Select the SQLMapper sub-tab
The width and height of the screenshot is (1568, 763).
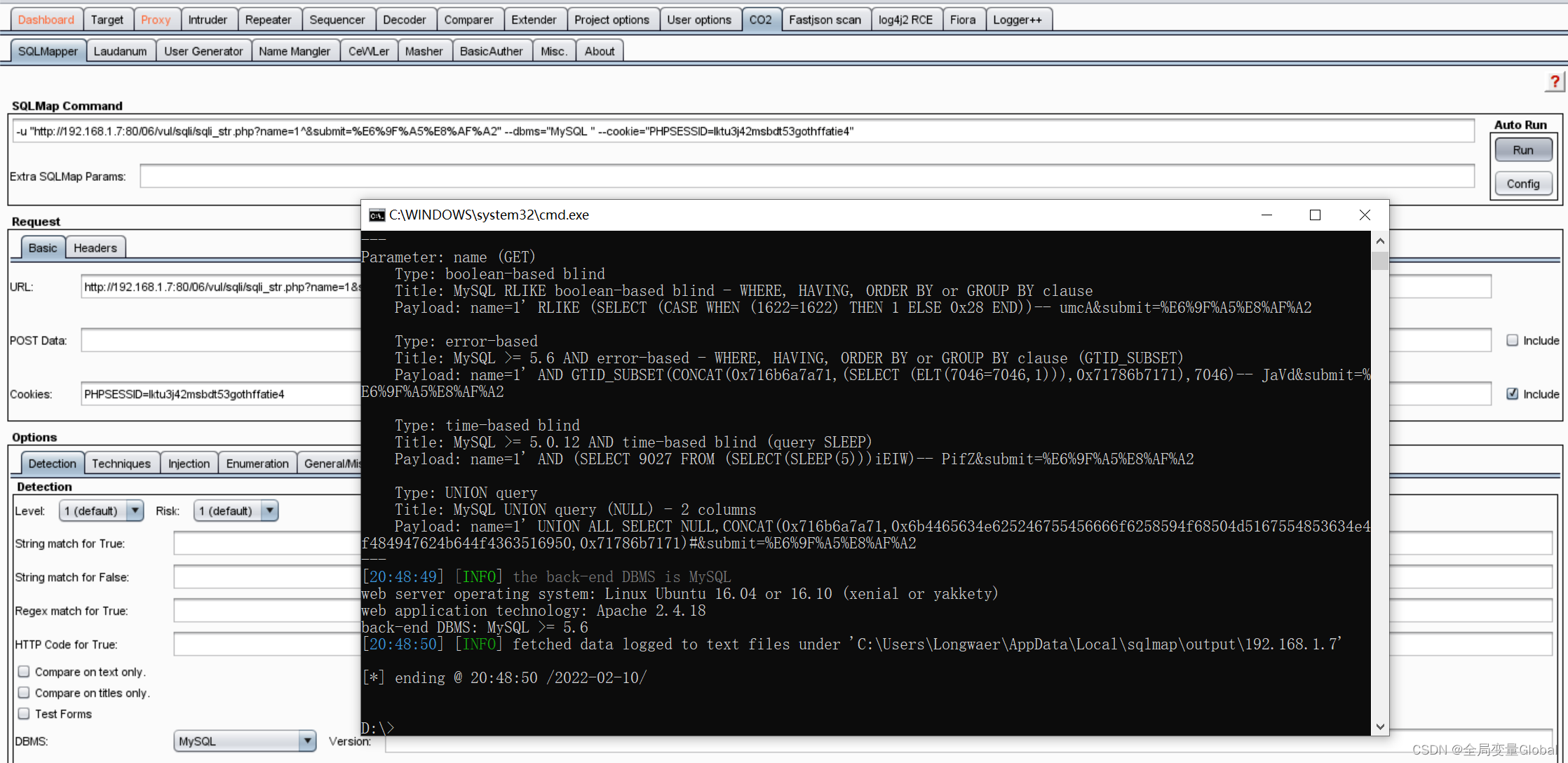[x=48, y=51]
